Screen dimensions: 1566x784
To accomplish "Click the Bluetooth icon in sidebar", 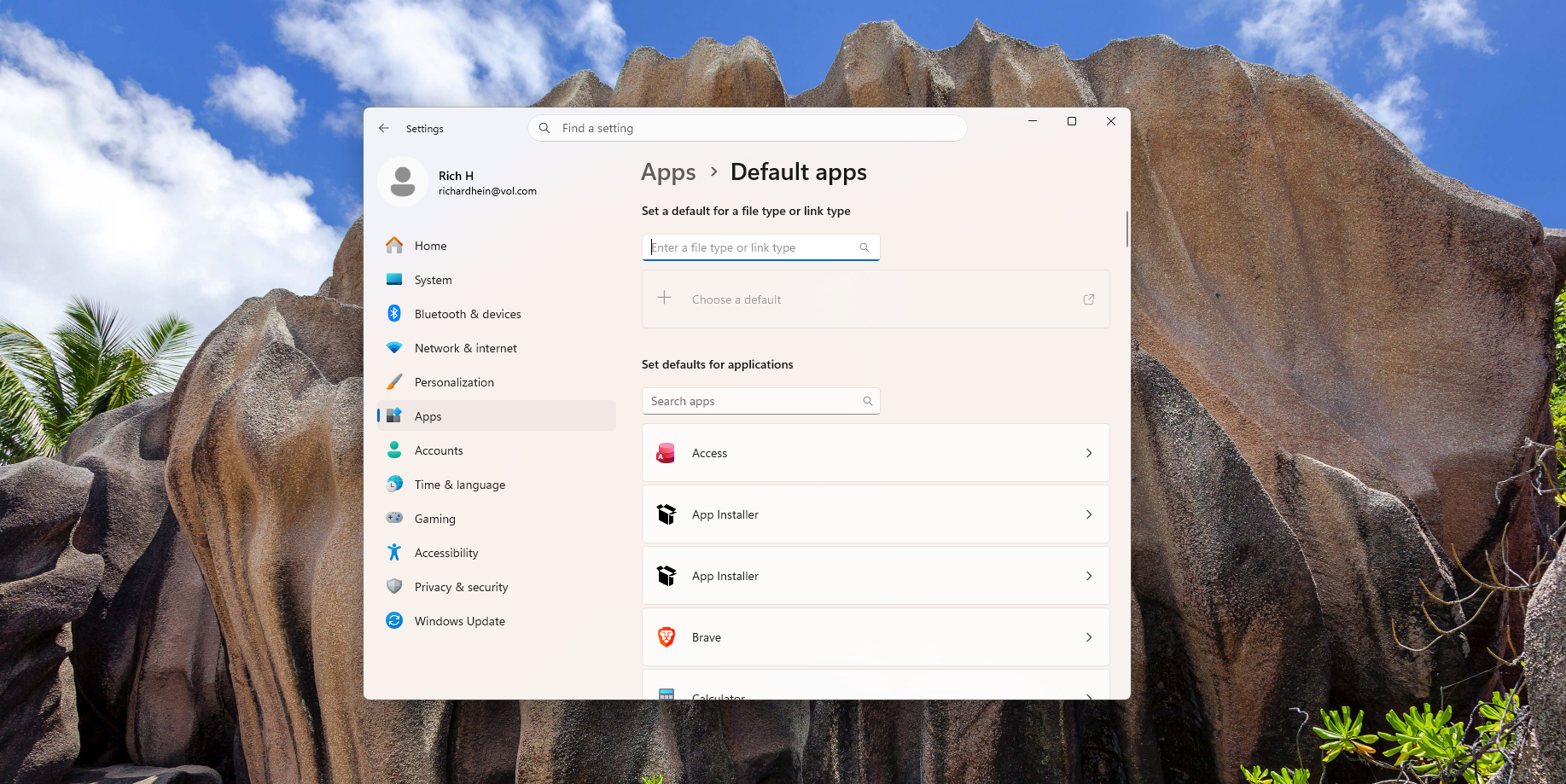I will [394, 314].
